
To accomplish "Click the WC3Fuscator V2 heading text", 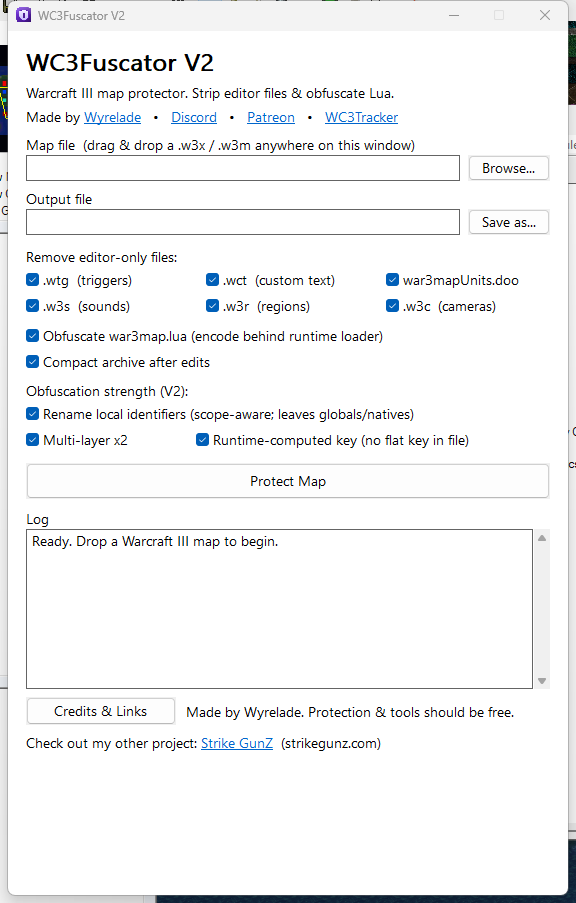I will pos(120,63).
